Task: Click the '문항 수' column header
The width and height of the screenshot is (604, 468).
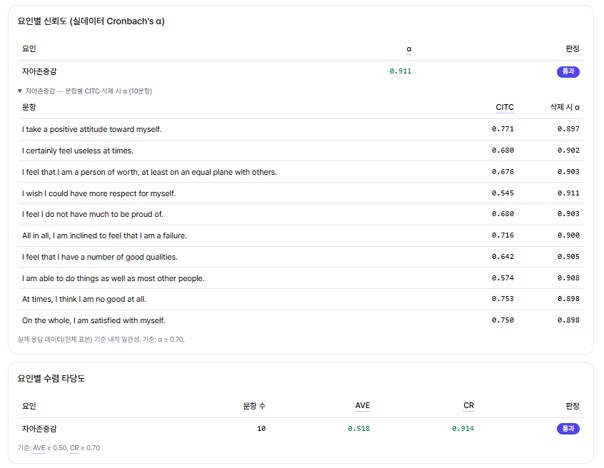Action: [x=254, y=406]
